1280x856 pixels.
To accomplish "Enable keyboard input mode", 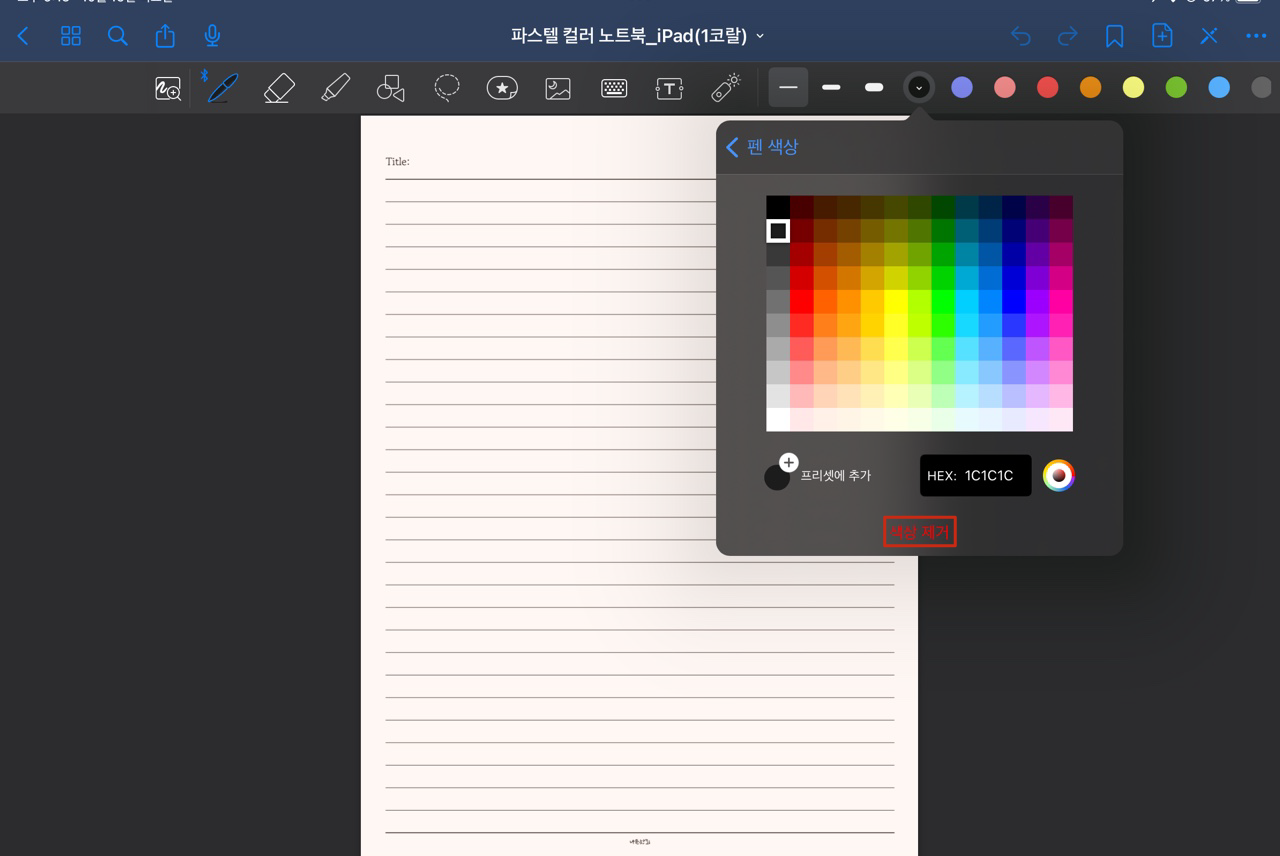I will [x=613, y=88].
